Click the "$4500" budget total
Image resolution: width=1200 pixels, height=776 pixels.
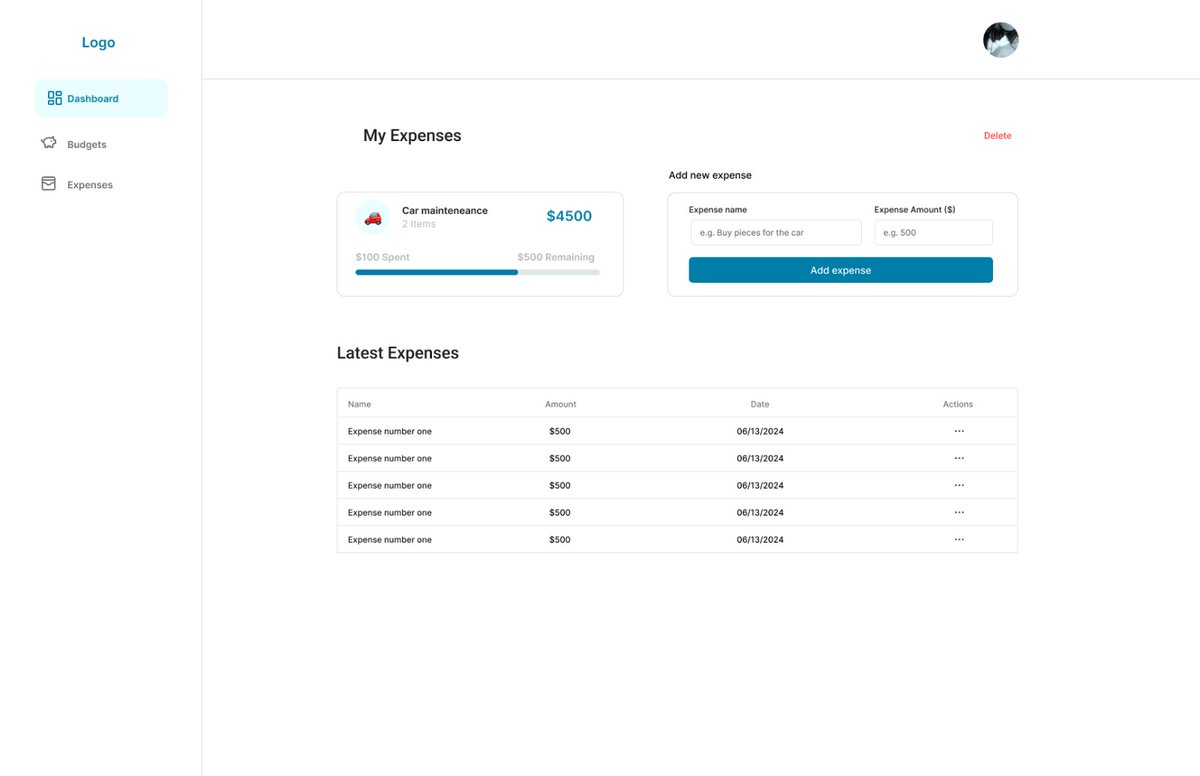(569, 216)
